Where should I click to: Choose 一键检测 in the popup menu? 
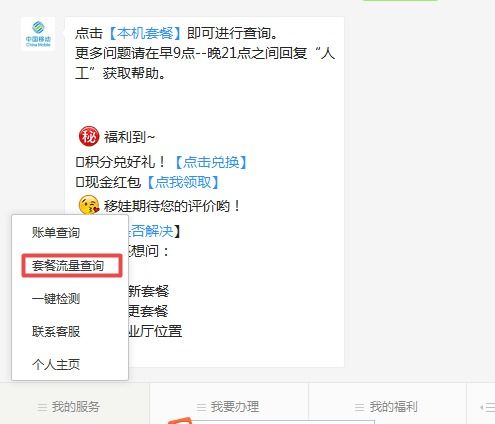tap(56, 298)
